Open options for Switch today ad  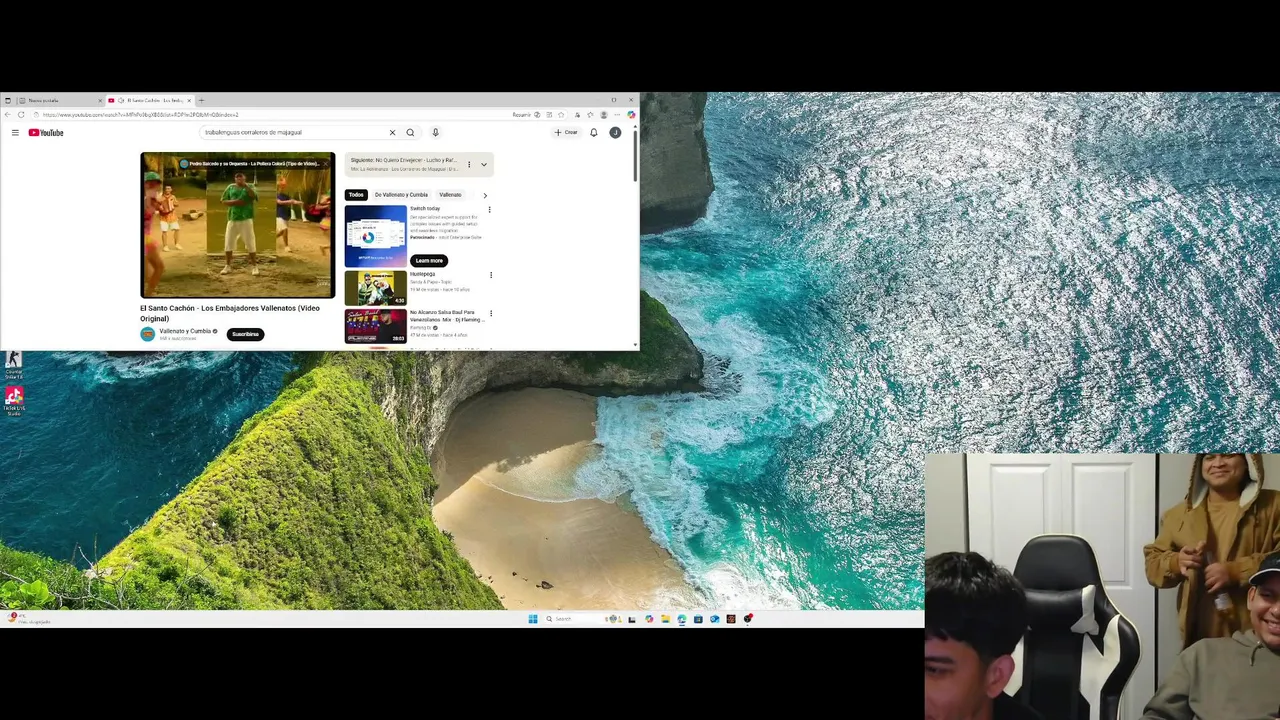pyautogui.click(x=489, y=210)
